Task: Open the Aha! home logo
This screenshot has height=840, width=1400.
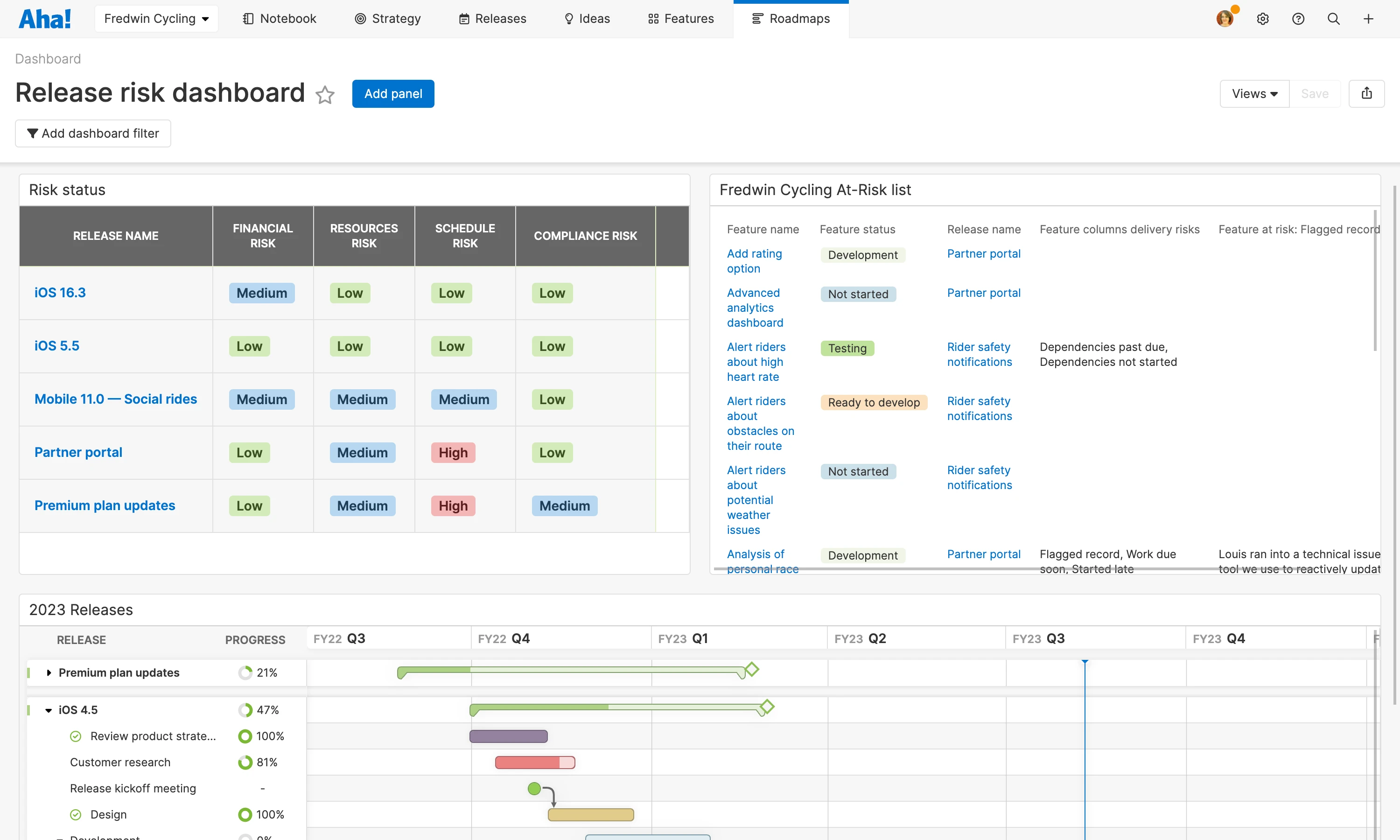Action: click(x=45, y=18)
